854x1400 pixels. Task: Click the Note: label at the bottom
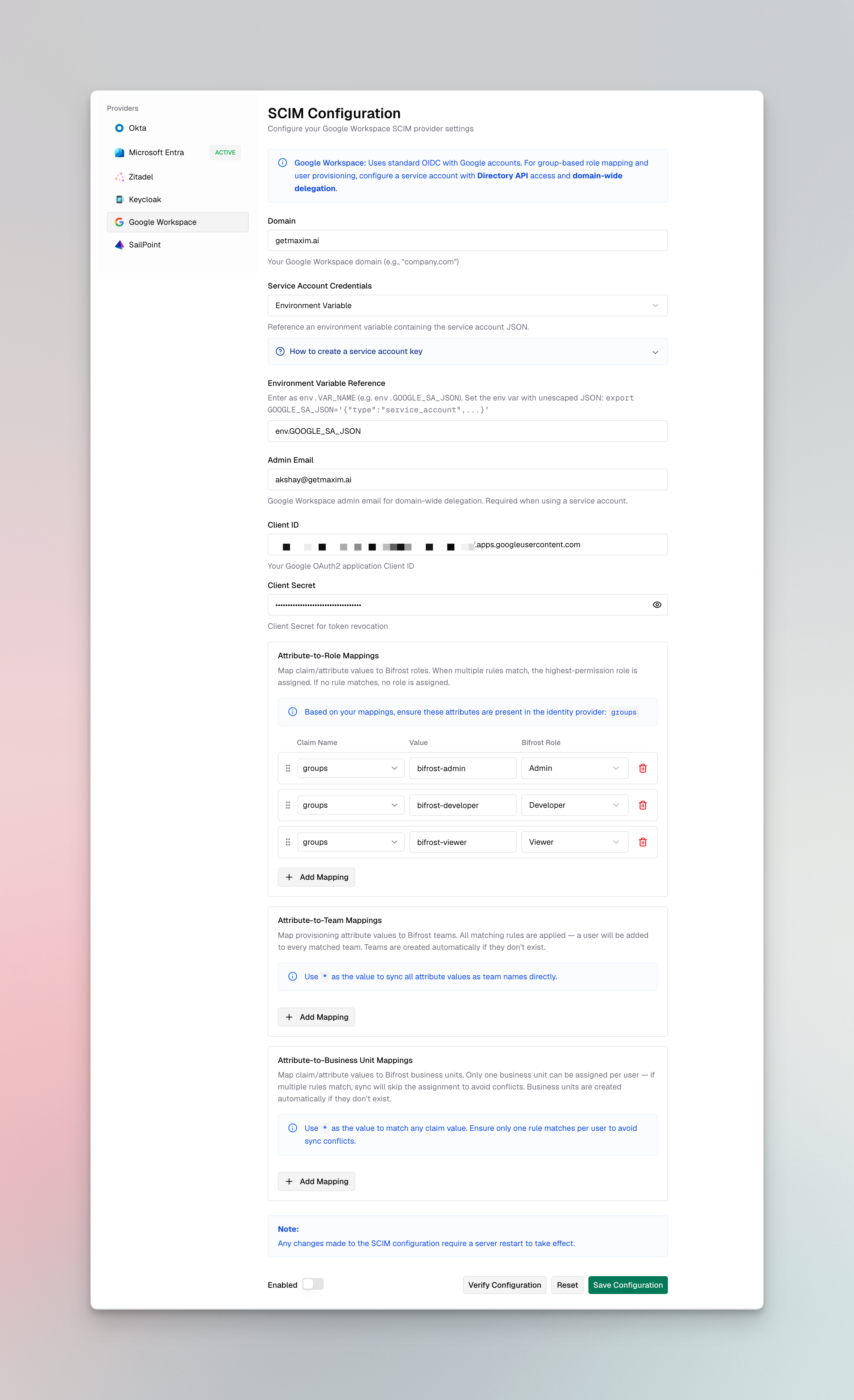click(x=288, y=1229)
